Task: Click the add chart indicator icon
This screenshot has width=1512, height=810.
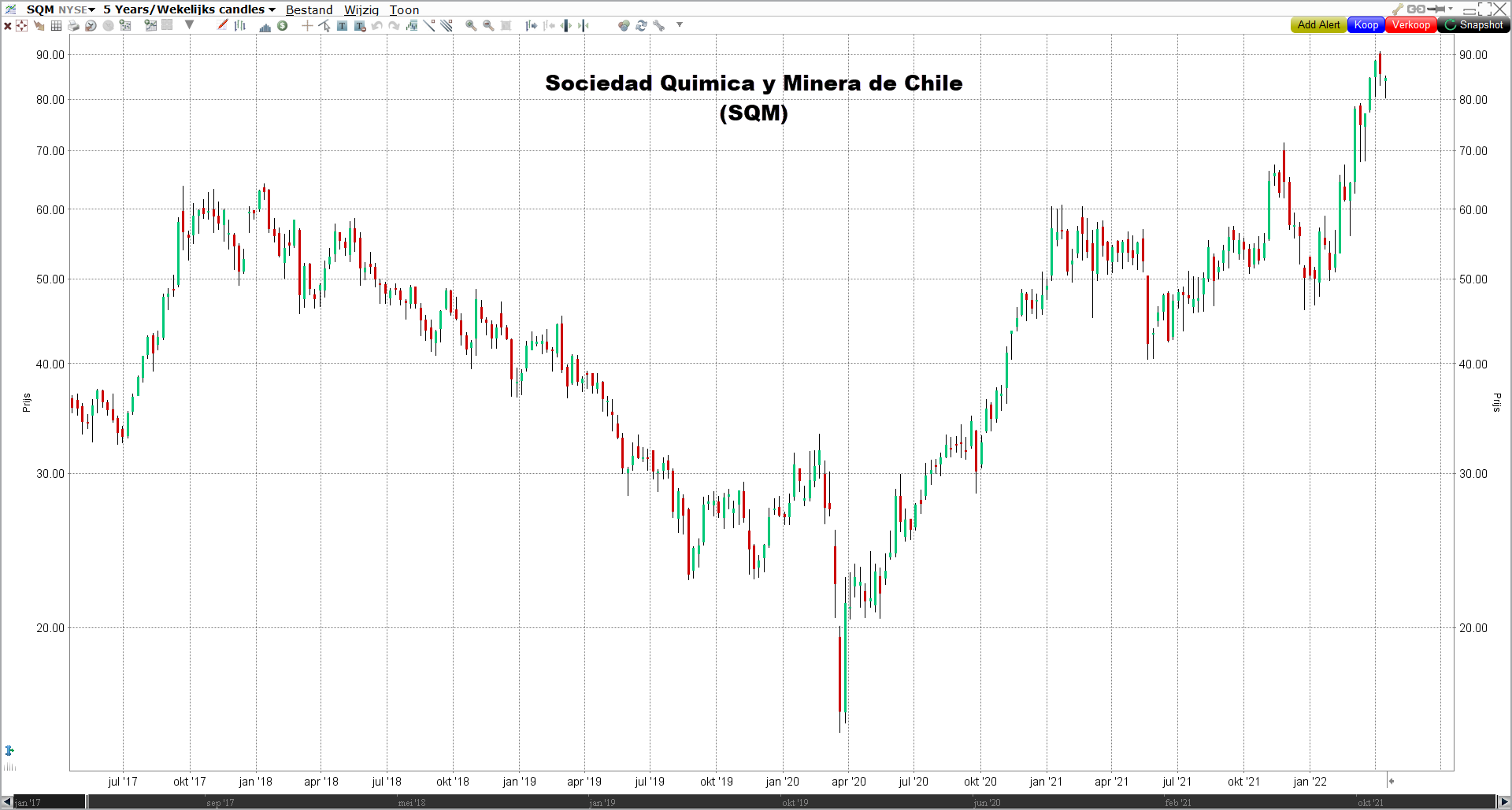Action: click(x=125, y=25)
